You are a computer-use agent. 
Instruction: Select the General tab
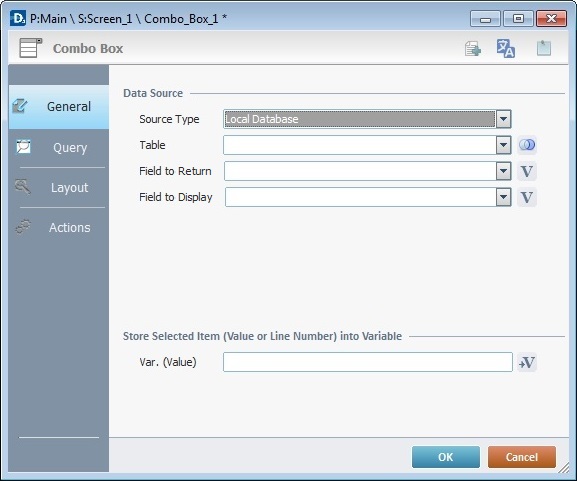59,107
